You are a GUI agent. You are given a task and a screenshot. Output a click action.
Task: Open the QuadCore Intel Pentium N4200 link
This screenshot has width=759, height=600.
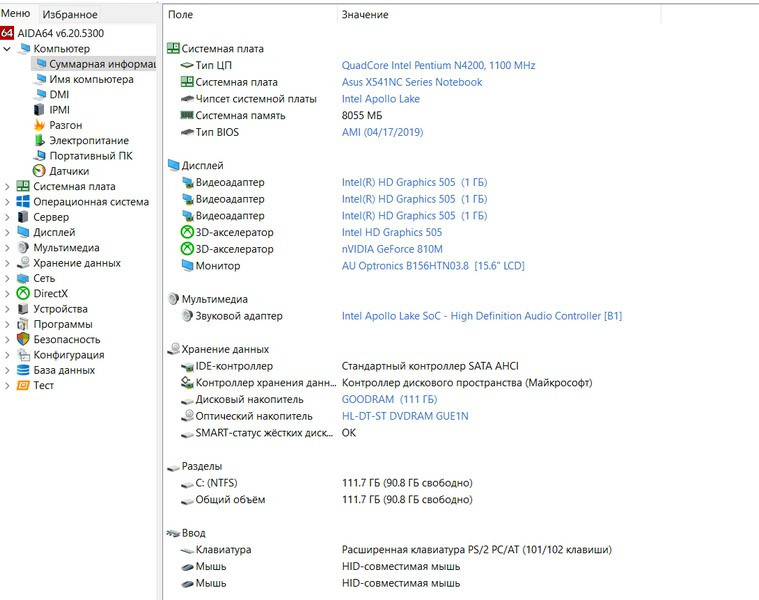438,66
